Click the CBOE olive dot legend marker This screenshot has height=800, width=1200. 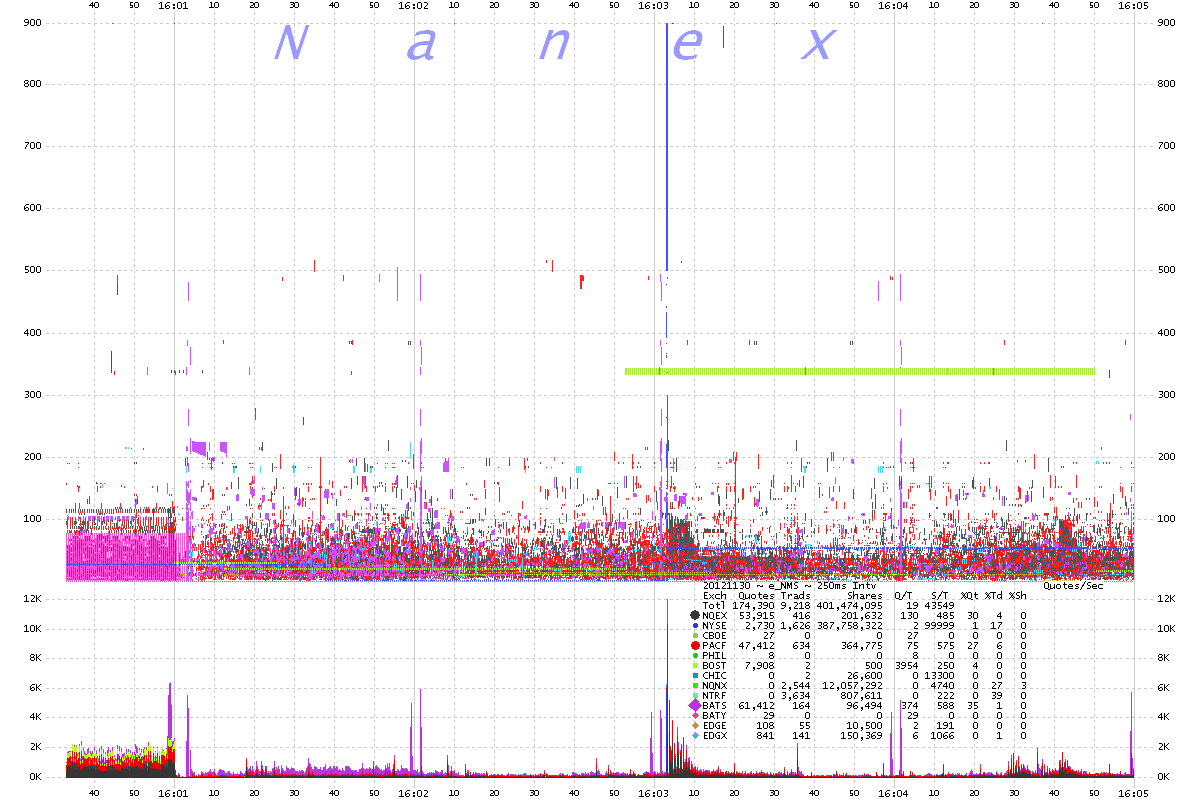(x=695, y=636)
